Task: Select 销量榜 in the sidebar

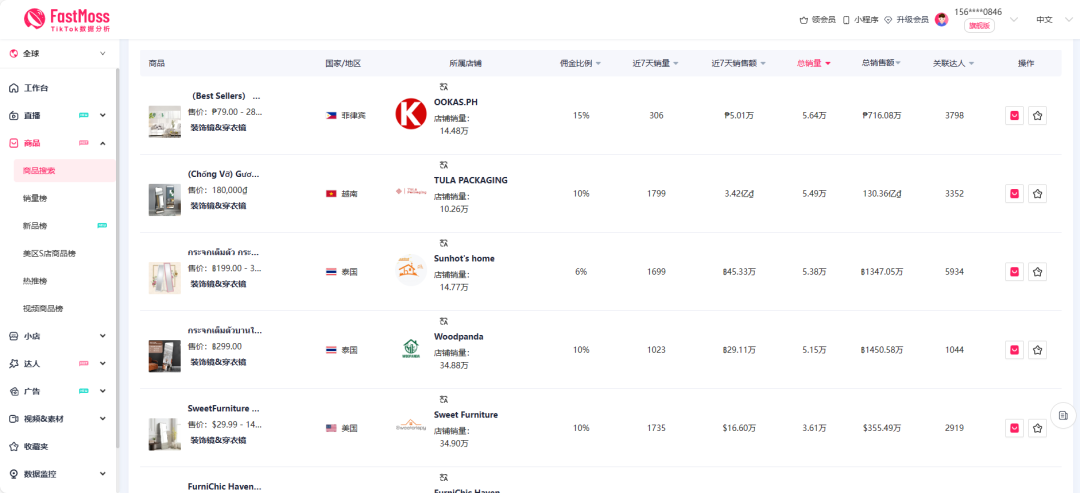Action: coord(35,199)
